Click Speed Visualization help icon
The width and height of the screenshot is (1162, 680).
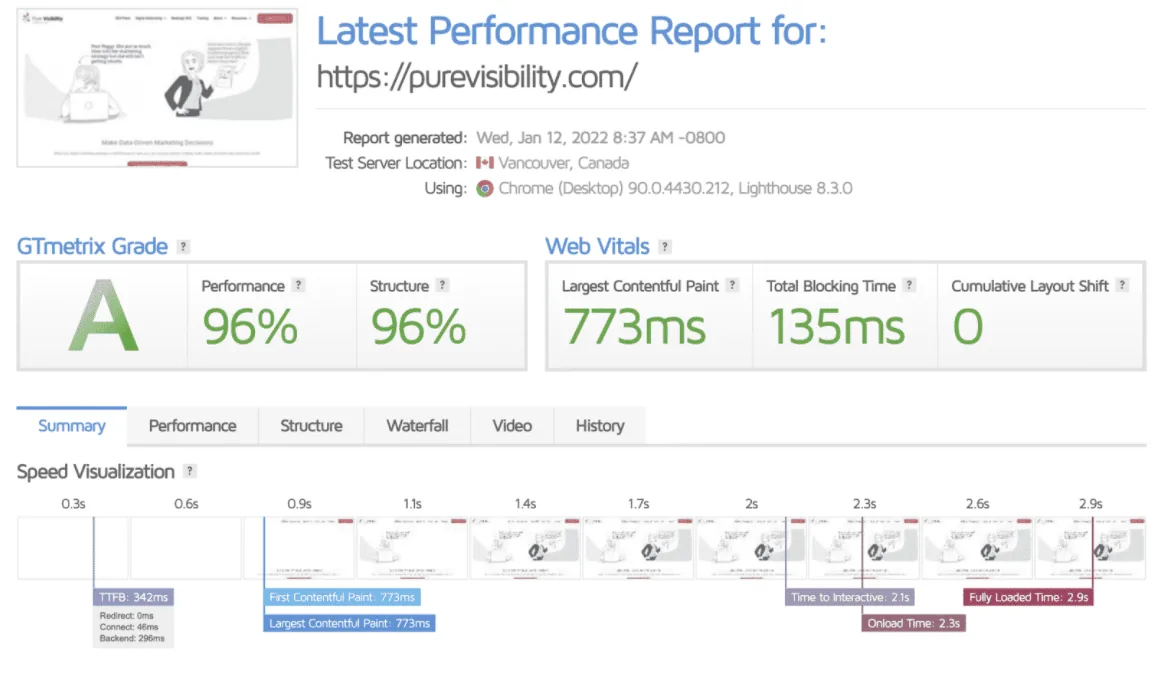coord(190,472)
